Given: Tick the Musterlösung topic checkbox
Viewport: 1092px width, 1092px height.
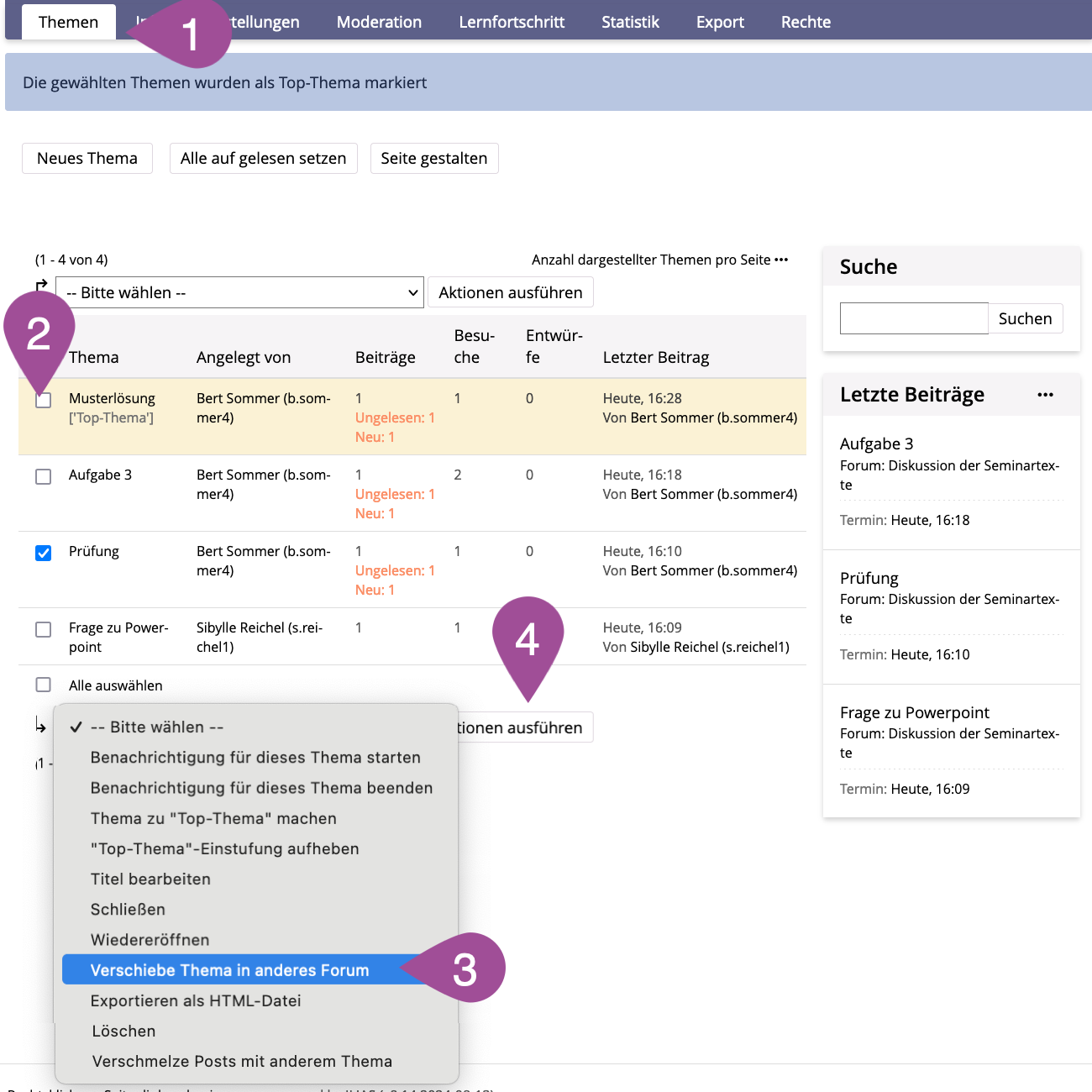Looking at the screenshot, I should pos(44,401).
